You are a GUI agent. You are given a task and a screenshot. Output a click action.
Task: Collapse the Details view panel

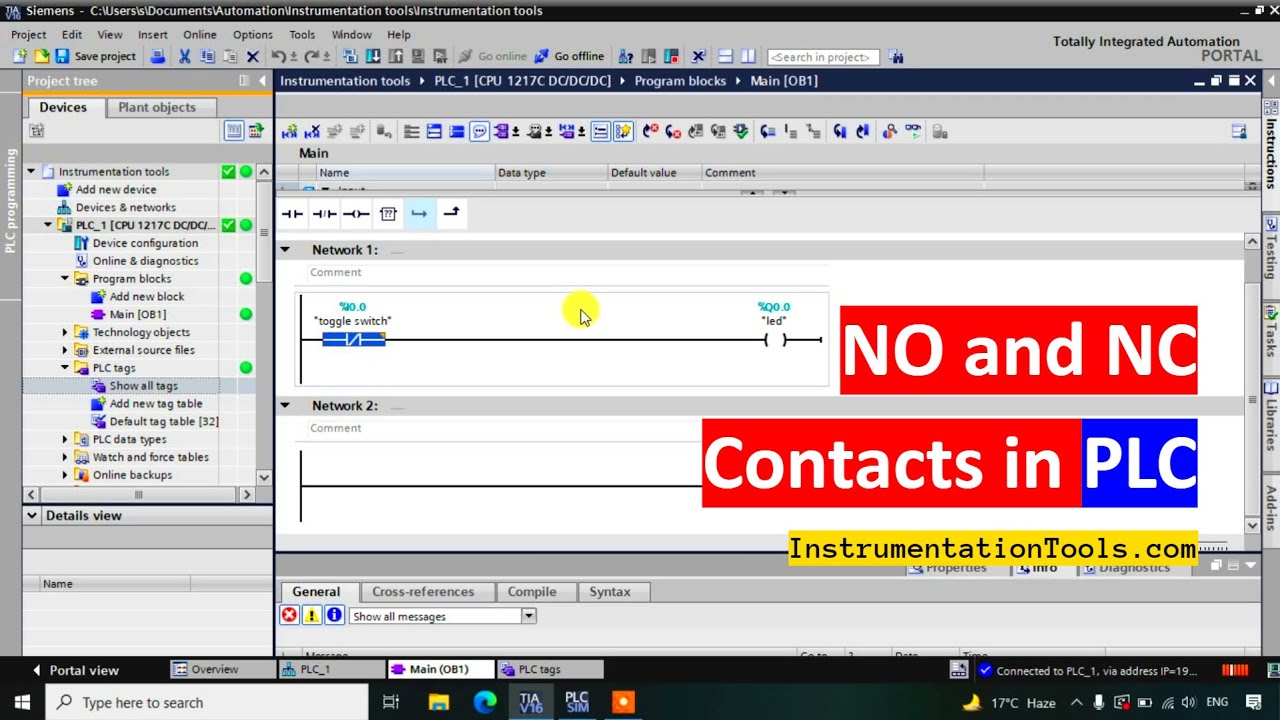32,515
